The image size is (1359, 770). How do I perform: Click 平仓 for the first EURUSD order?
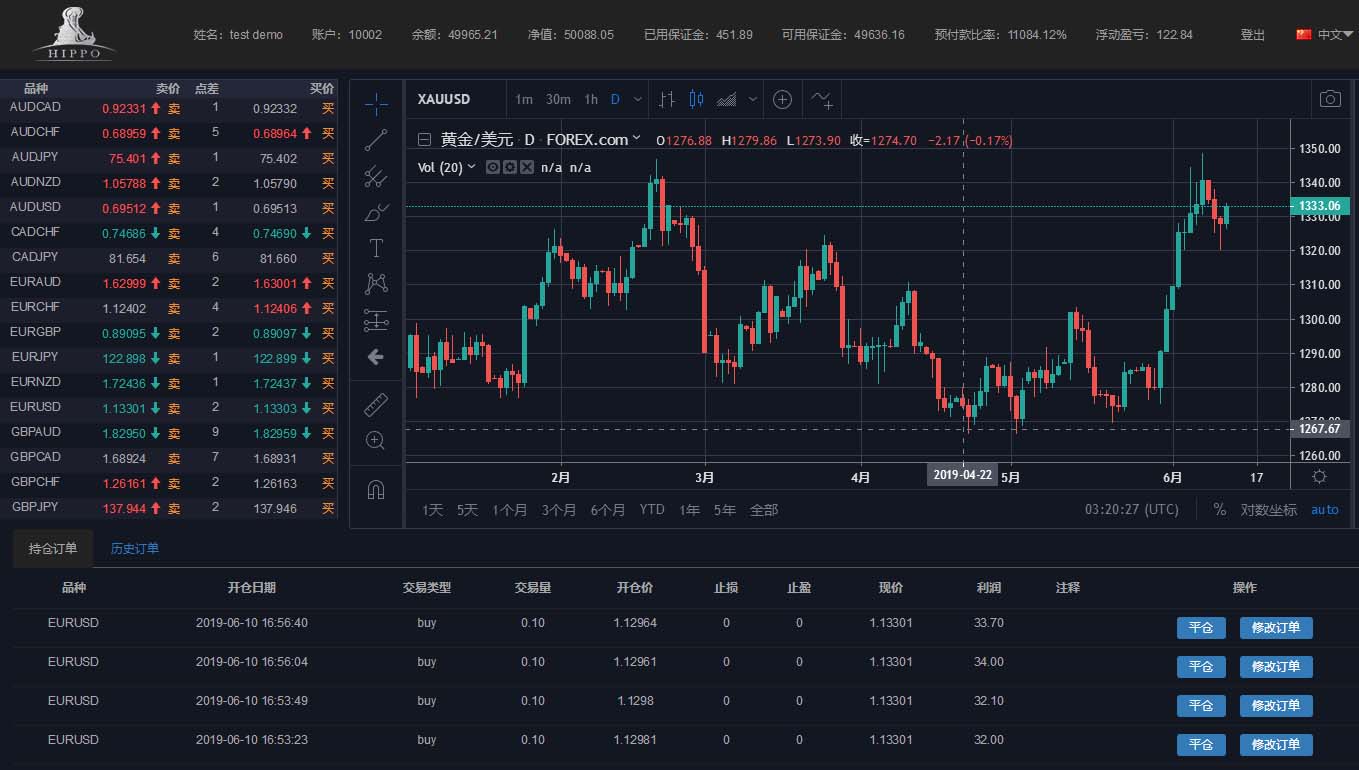tap(1200, 628)
